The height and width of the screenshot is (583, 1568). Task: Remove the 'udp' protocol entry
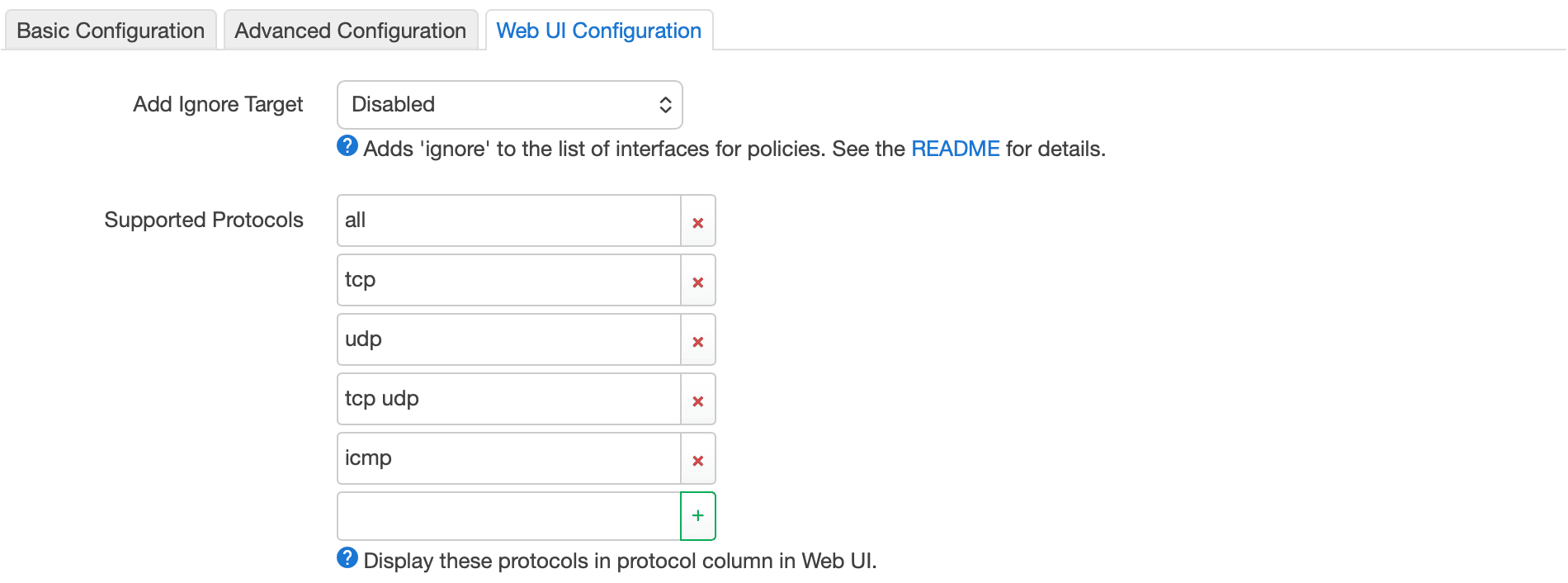(697, 339)
